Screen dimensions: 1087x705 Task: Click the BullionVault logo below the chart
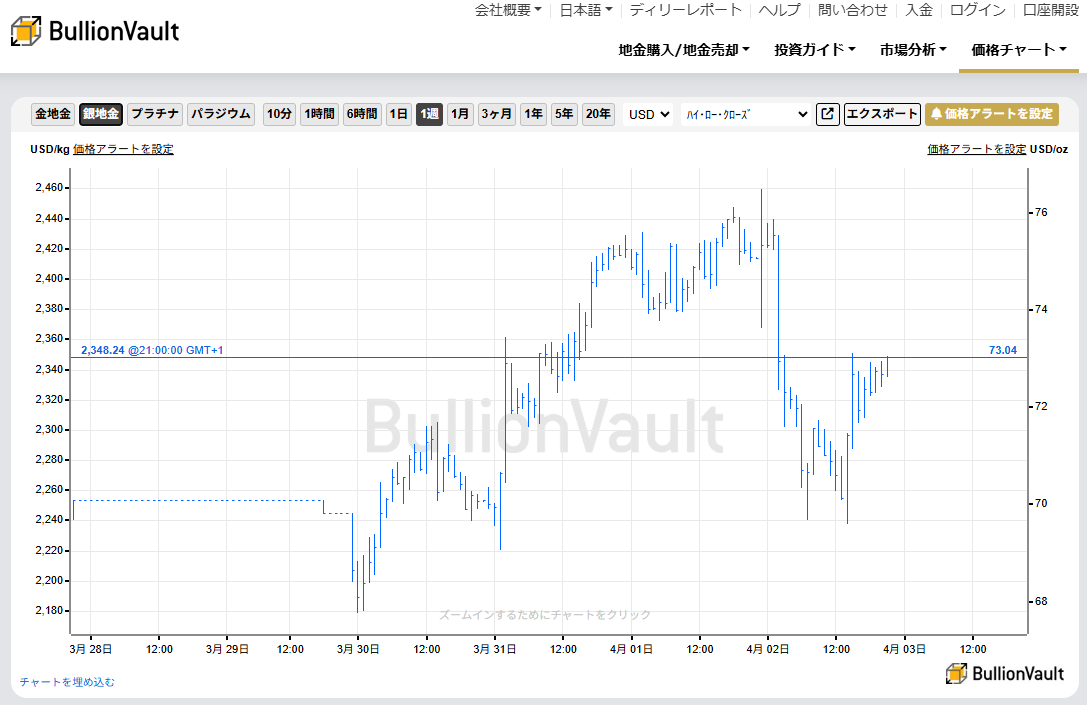[1005, 674]
